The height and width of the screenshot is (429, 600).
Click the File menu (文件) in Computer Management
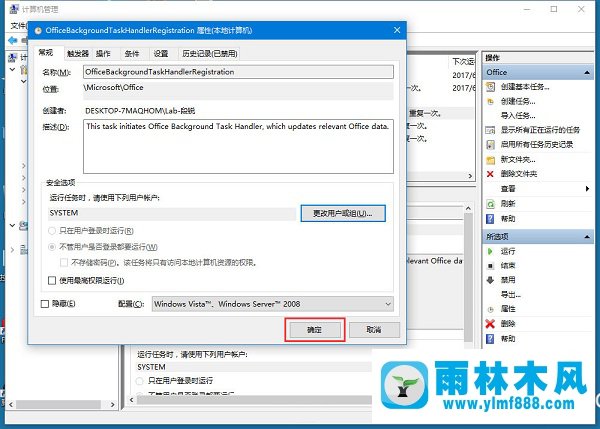pos(18,26)
